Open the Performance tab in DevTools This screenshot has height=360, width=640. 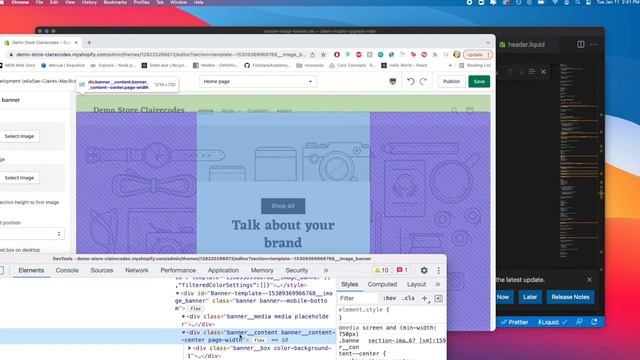pos(178,270)
